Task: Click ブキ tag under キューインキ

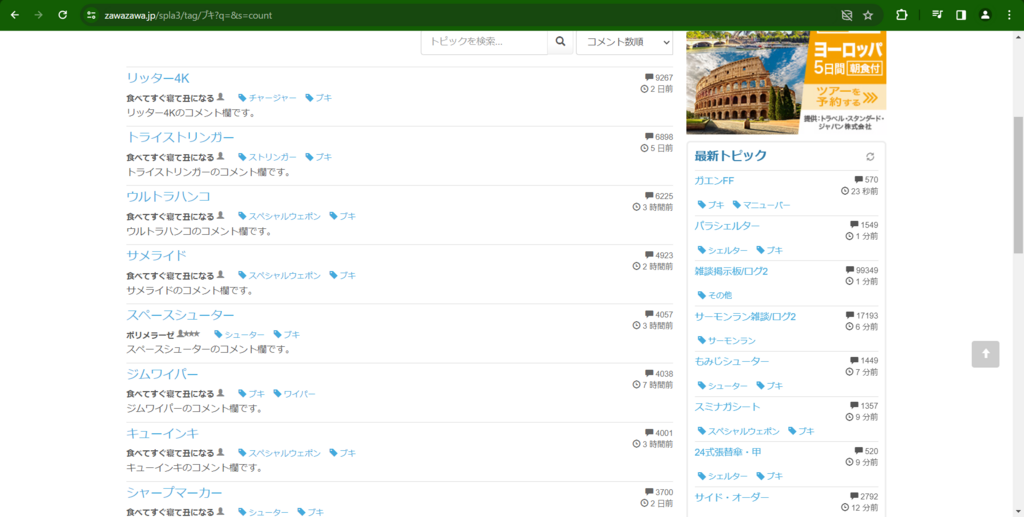Action: tap(343, 453)
